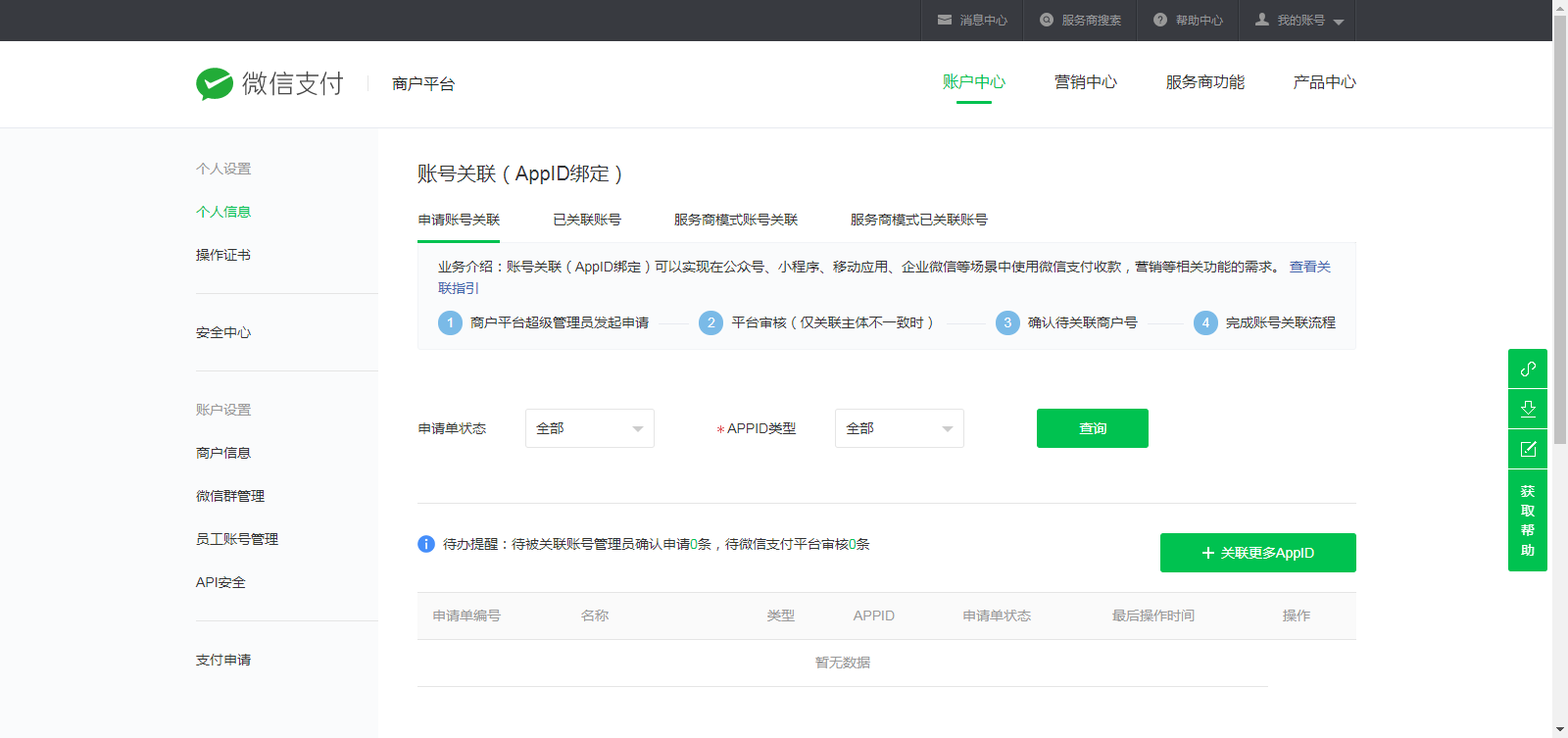Click APPID column header
The width and height of the screenshot is (1568, 738).
(x=874, y=615)
